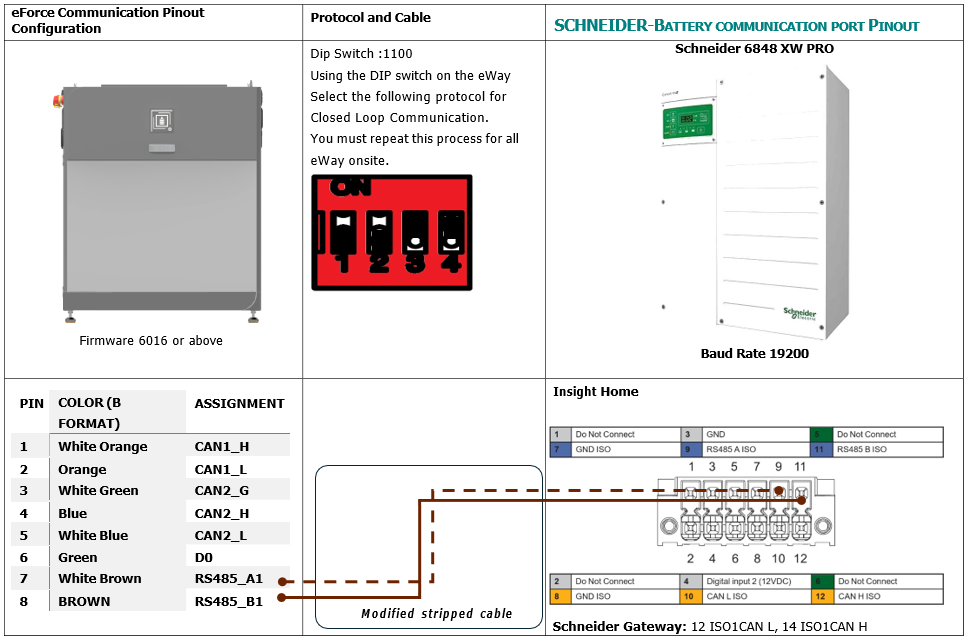The image size is (965, 639).
Task: Click the green control panel on the inverter
Action: coord(687,121)
